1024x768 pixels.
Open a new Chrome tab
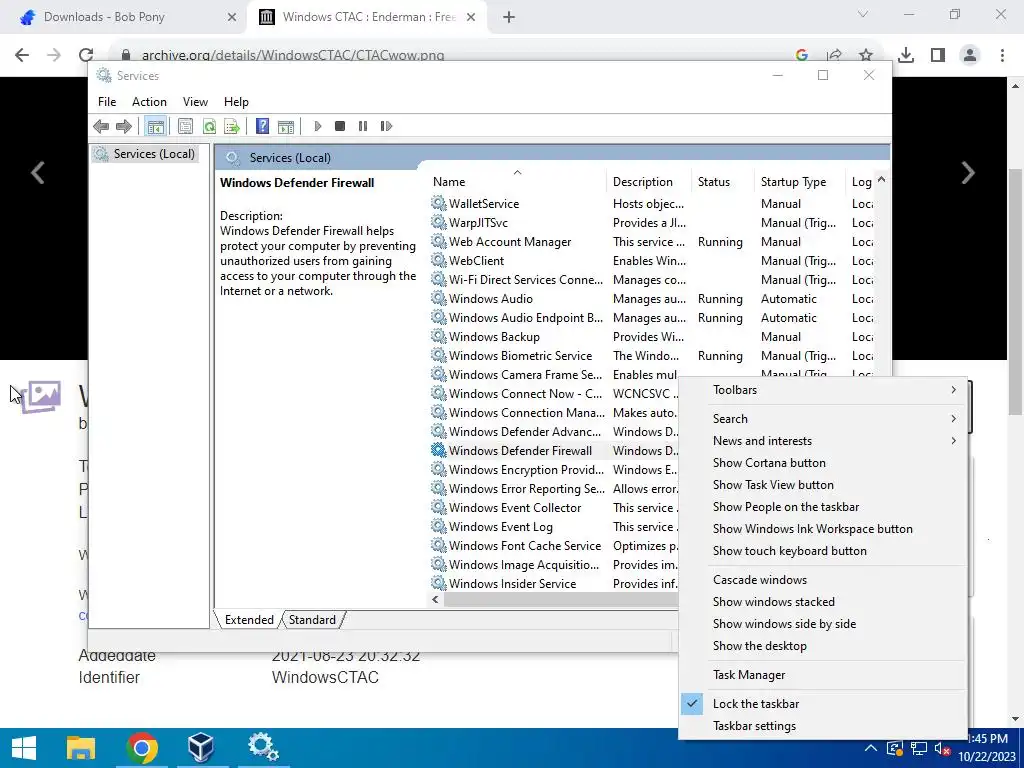(x=509, y=17)
